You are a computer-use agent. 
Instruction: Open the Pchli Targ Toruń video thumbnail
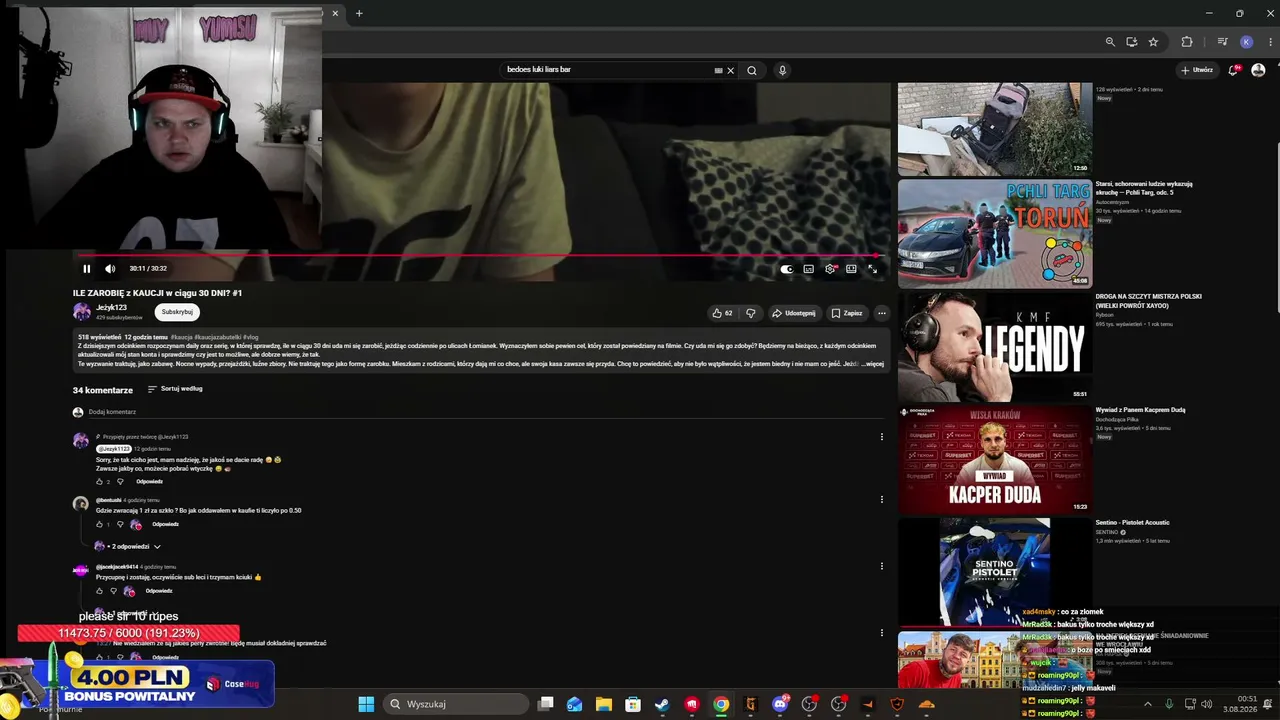pos(995,234)
